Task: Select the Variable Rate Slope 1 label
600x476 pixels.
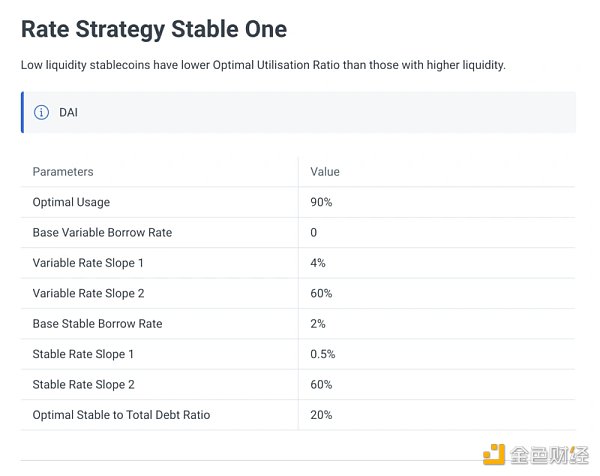Action: click(x=88, y=263)
